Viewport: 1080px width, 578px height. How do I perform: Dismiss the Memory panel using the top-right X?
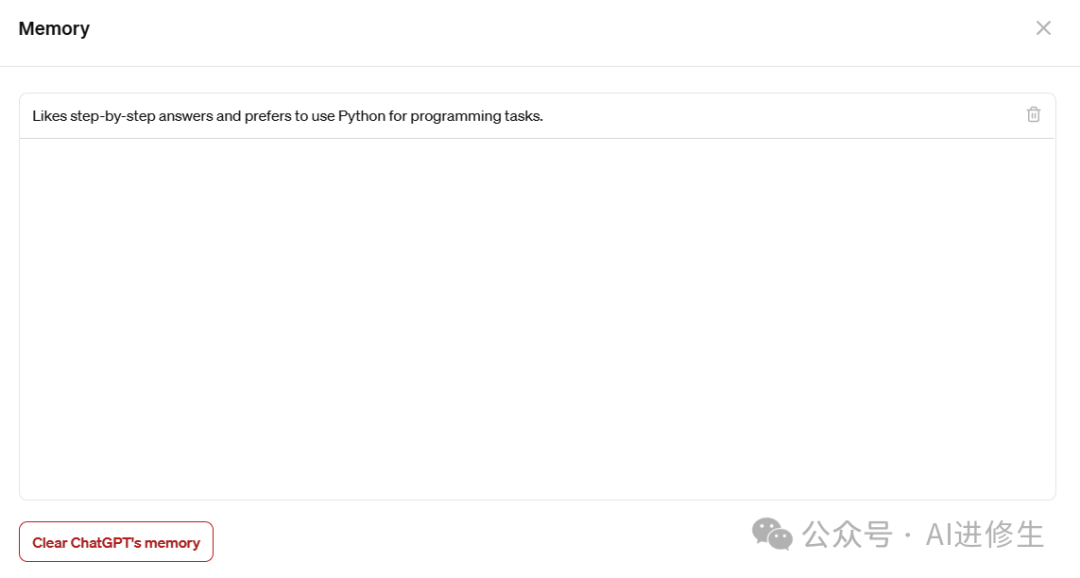1043,28
